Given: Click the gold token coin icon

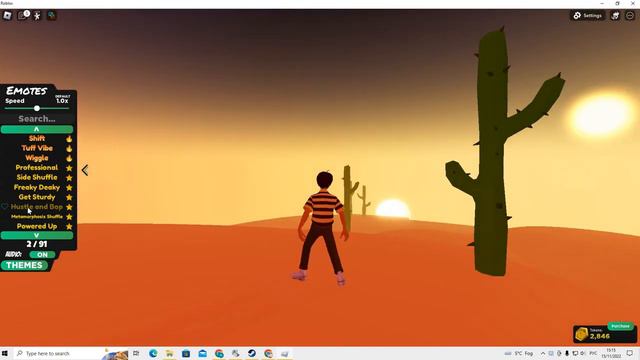Looking at the screenshot, I should point(581,334).
